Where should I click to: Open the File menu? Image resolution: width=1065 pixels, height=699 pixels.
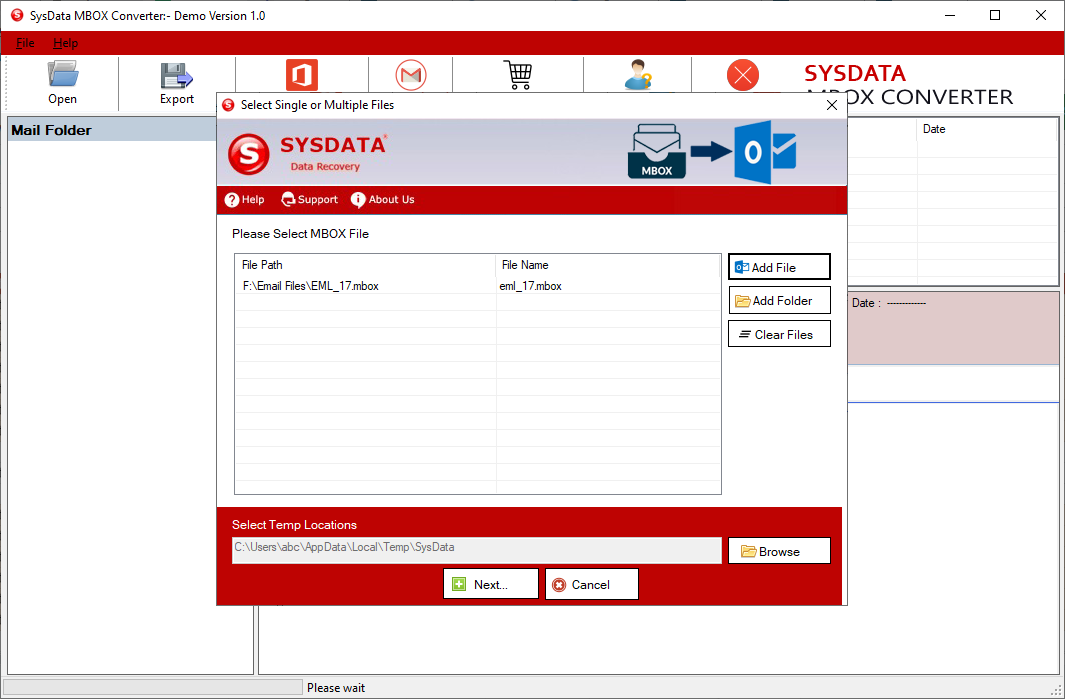pos(25,43)
